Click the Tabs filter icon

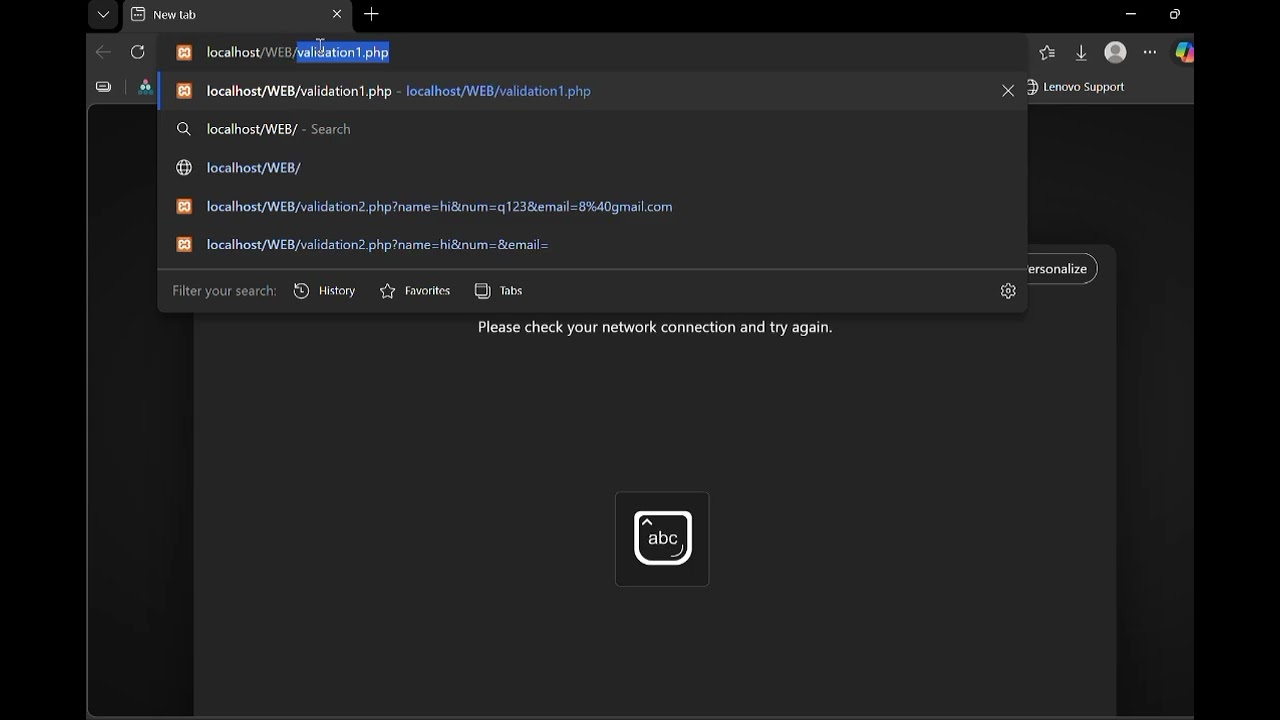coord(482,291)
